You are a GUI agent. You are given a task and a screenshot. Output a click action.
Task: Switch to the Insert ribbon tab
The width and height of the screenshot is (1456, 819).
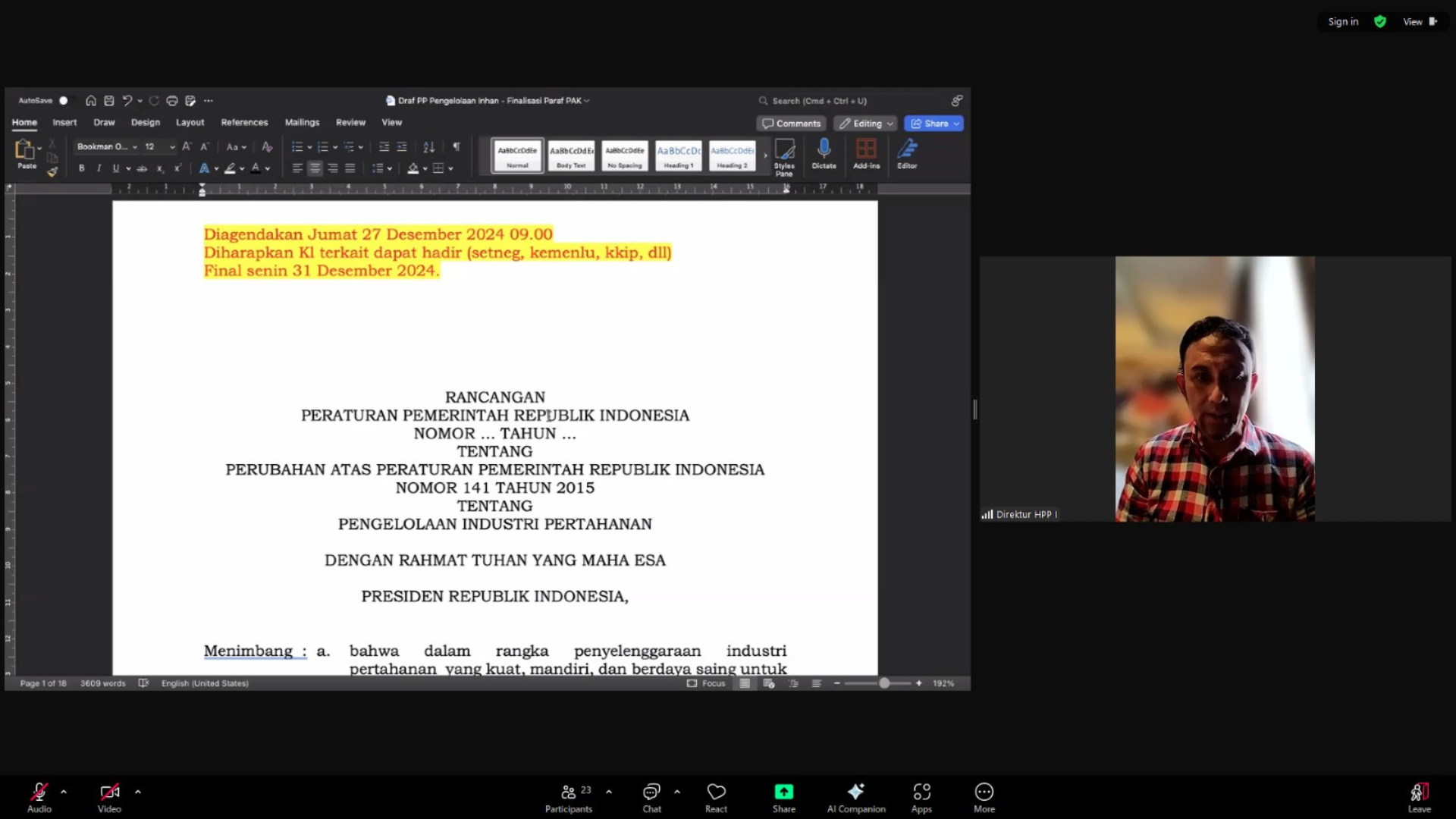coord(64,122)
